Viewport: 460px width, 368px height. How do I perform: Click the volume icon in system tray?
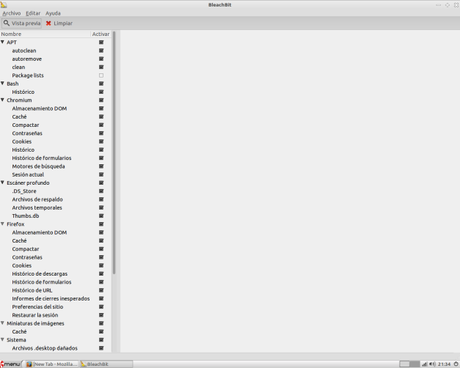432,364
